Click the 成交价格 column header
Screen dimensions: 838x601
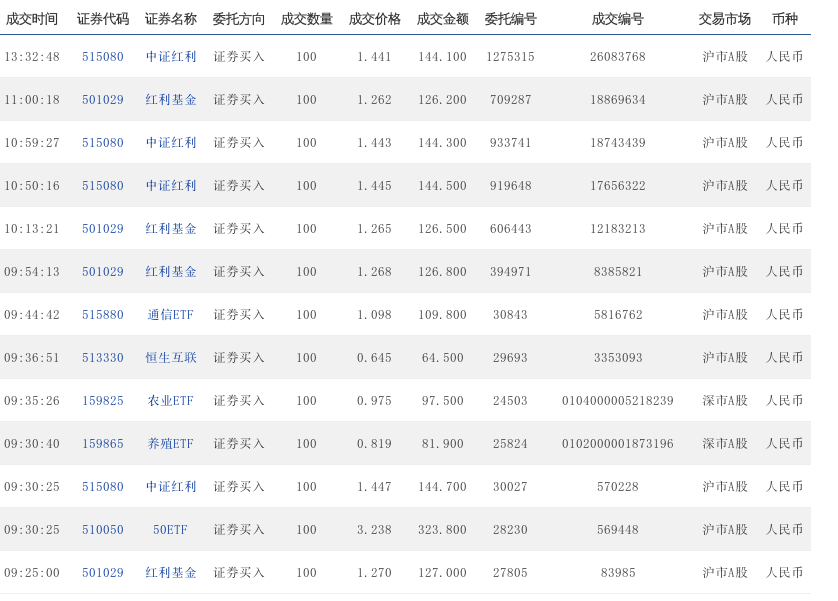coord(375,19)
